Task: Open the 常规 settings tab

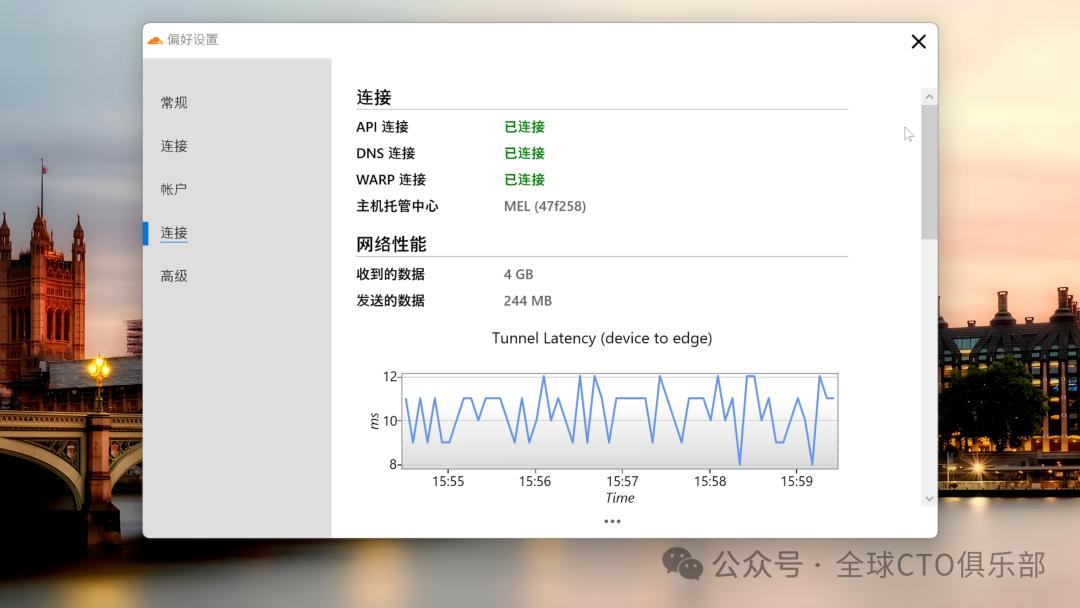Action: (x=174, y=103)
